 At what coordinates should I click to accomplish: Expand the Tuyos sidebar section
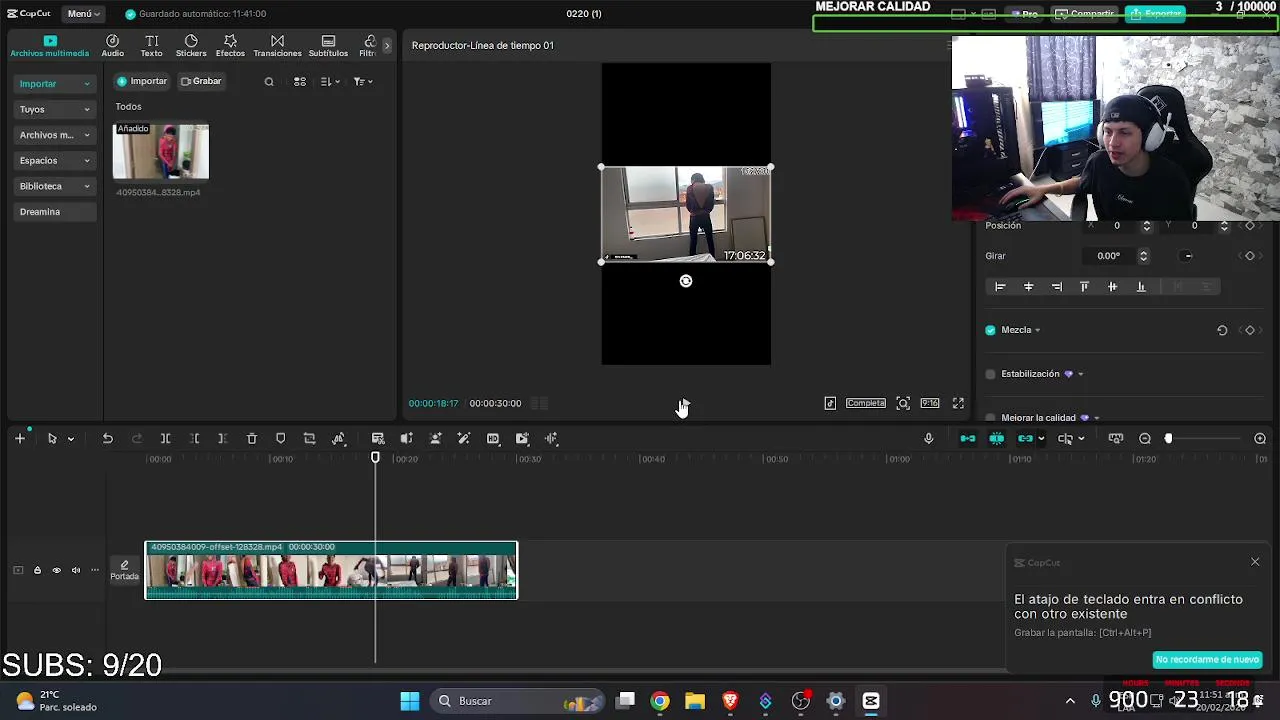[55, 109]
